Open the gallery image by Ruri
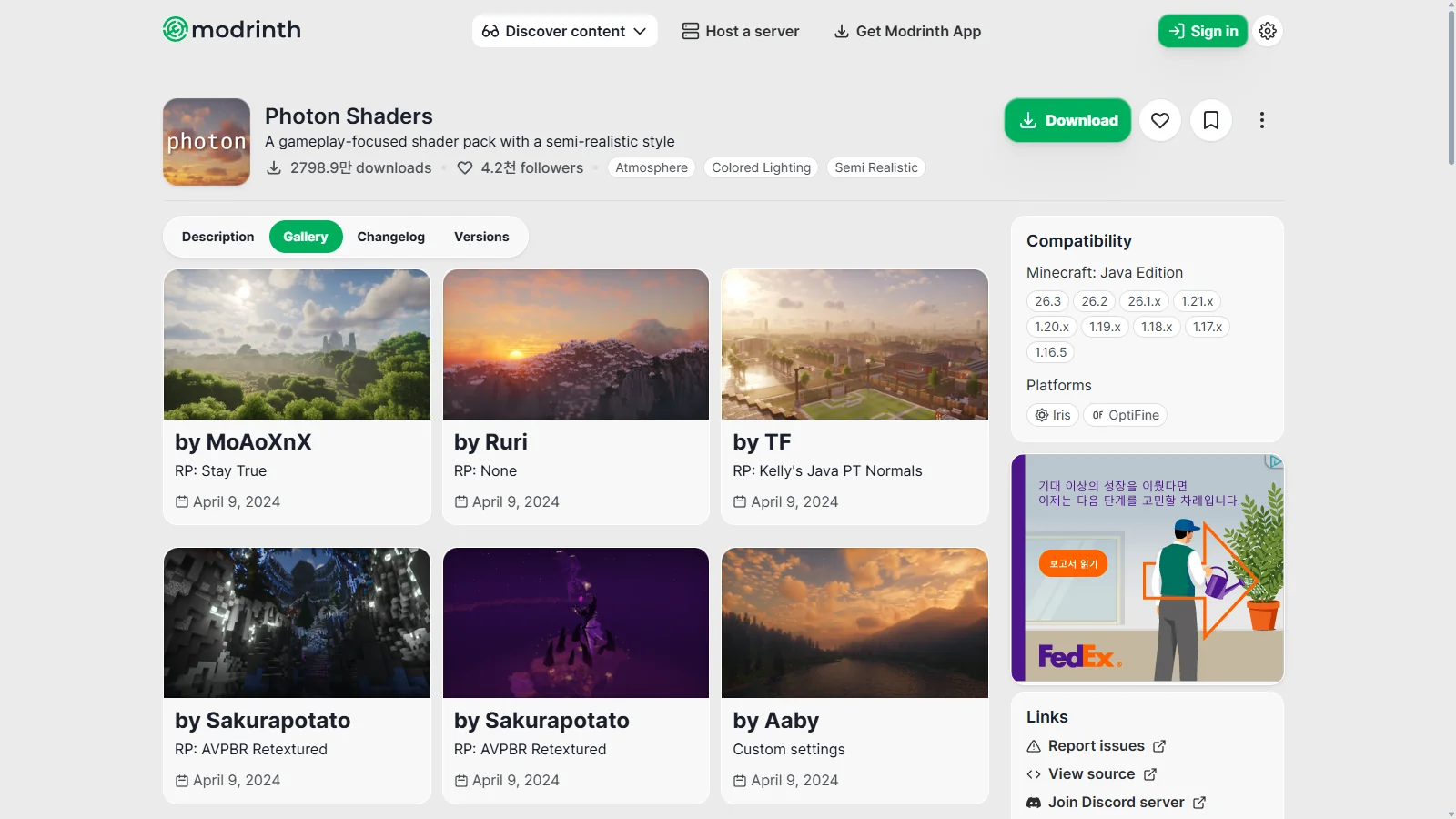The width and height of the screenshot is (1456, 819). 576,344
